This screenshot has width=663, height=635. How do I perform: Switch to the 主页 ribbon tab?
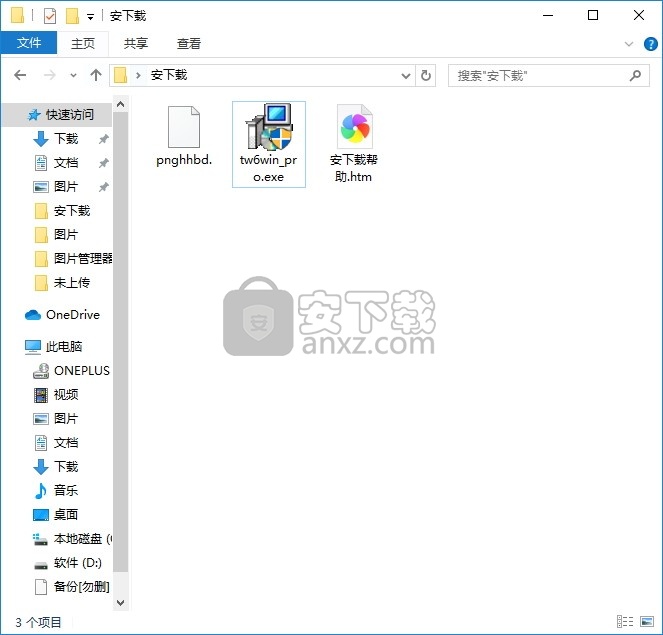[x=83, y=43]
